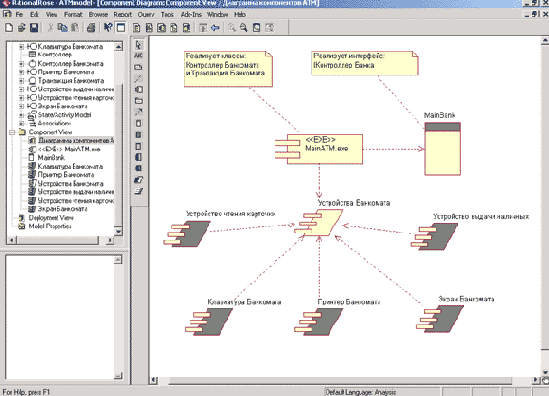Image resolution: width=549 pixels, height=396 pixels.
Task: Cut selection with scissors icon
Action: (50, 28)
